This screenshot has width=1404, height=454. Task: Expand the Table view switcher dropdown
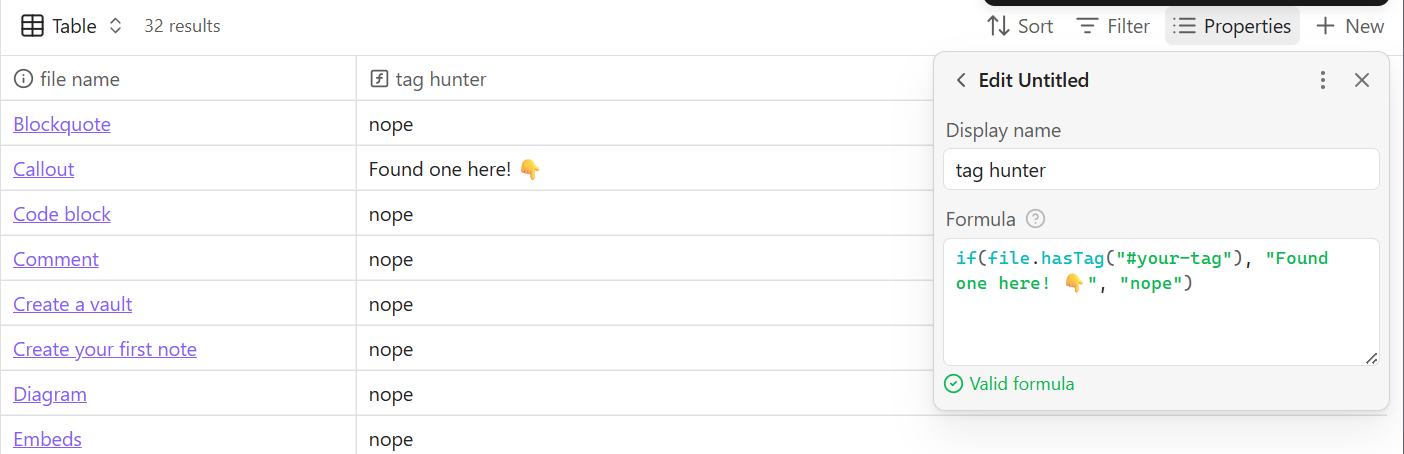pyautogui.click(x=73, y=26)
